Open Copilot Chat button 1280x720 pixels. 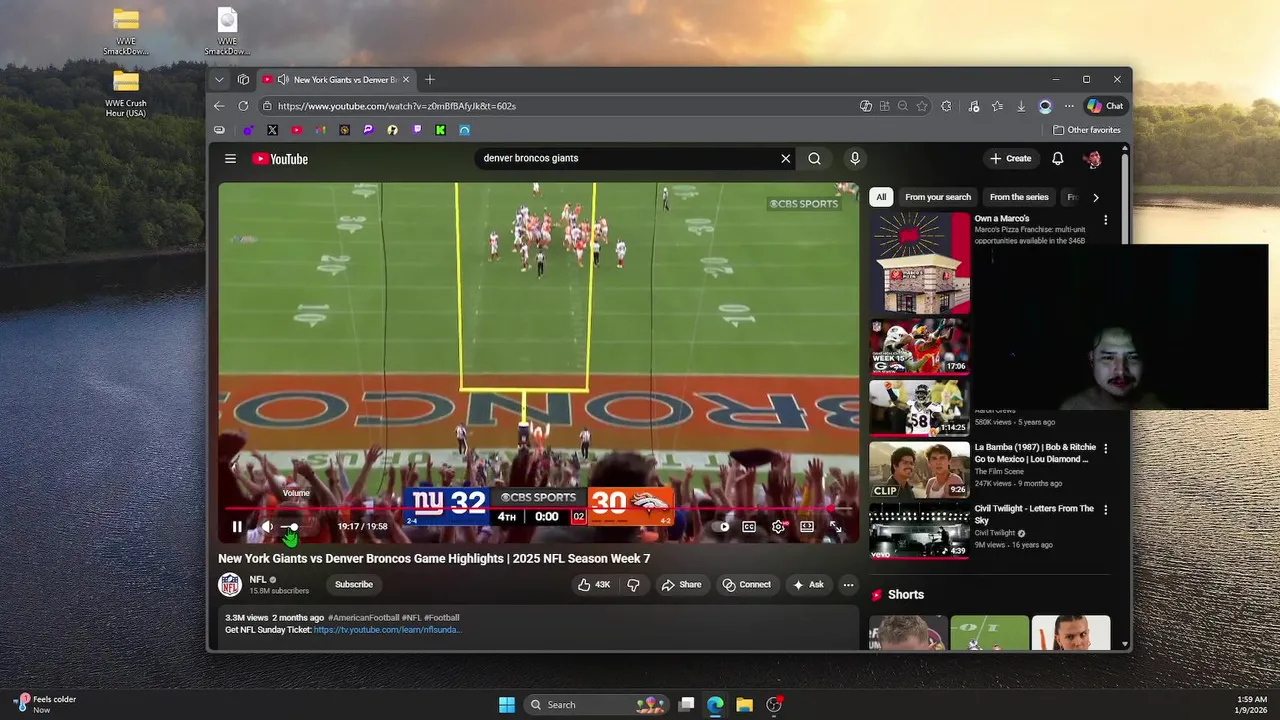coord(1105,106)
